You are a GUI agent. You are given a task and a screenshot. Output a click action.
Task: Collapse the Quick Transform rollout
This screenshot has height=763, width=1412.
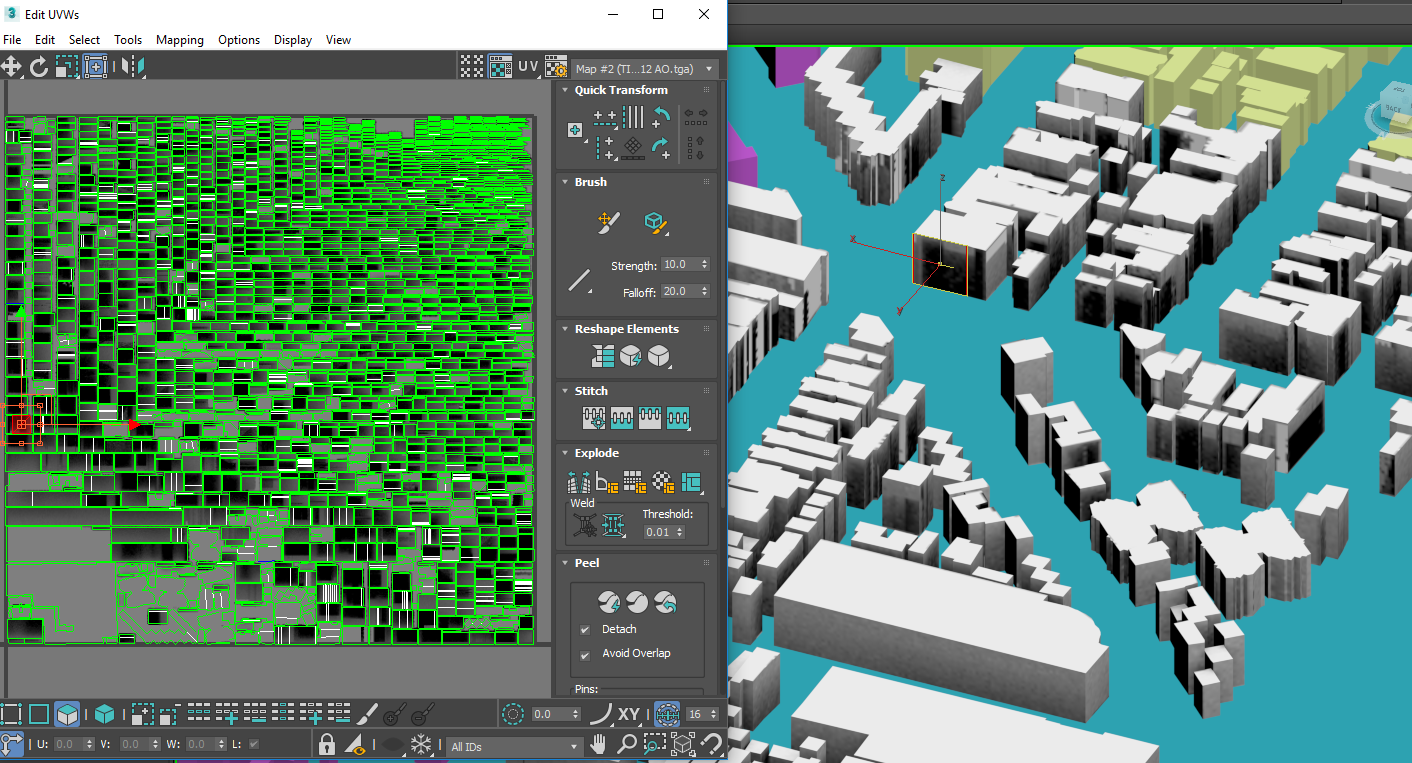click(564, 90)
